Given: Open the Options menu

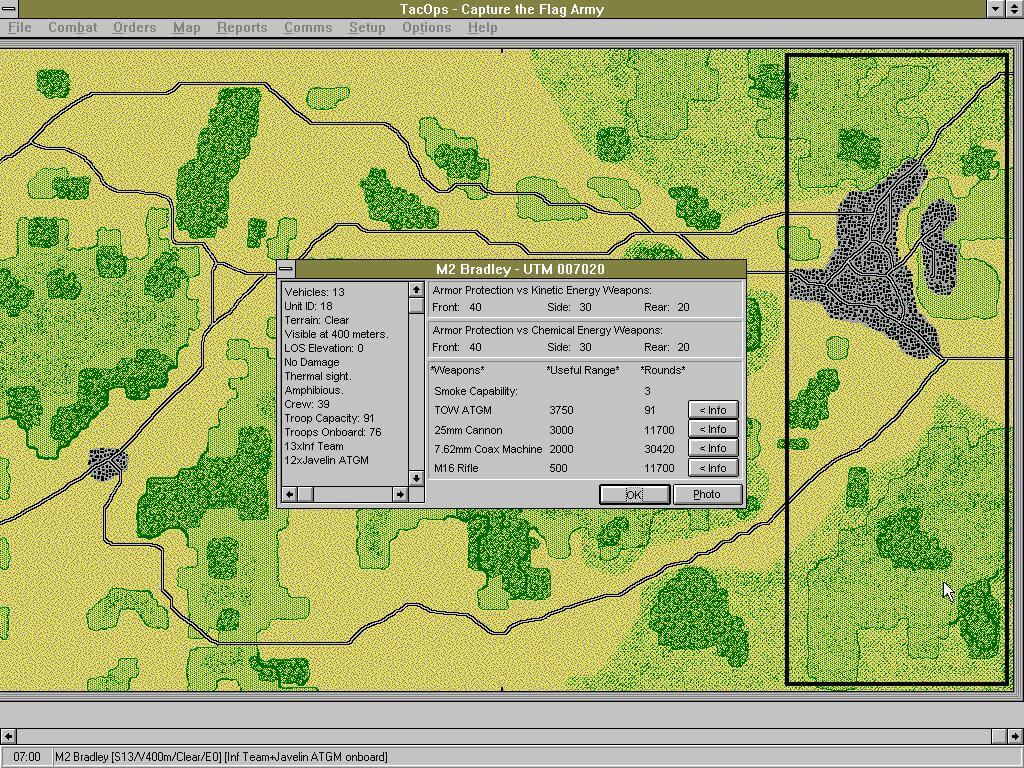Looking at the screenshot, I should (427, 27).
